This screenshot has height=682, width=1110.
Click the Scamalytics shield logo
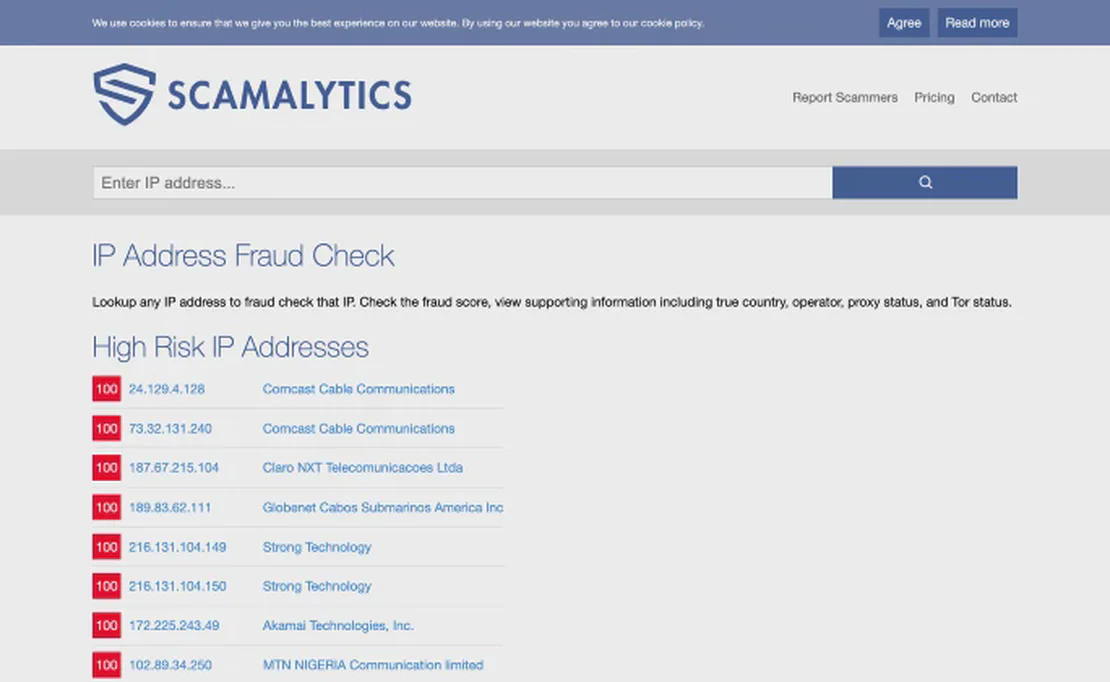pyautogui.click(x=124, y=95)
